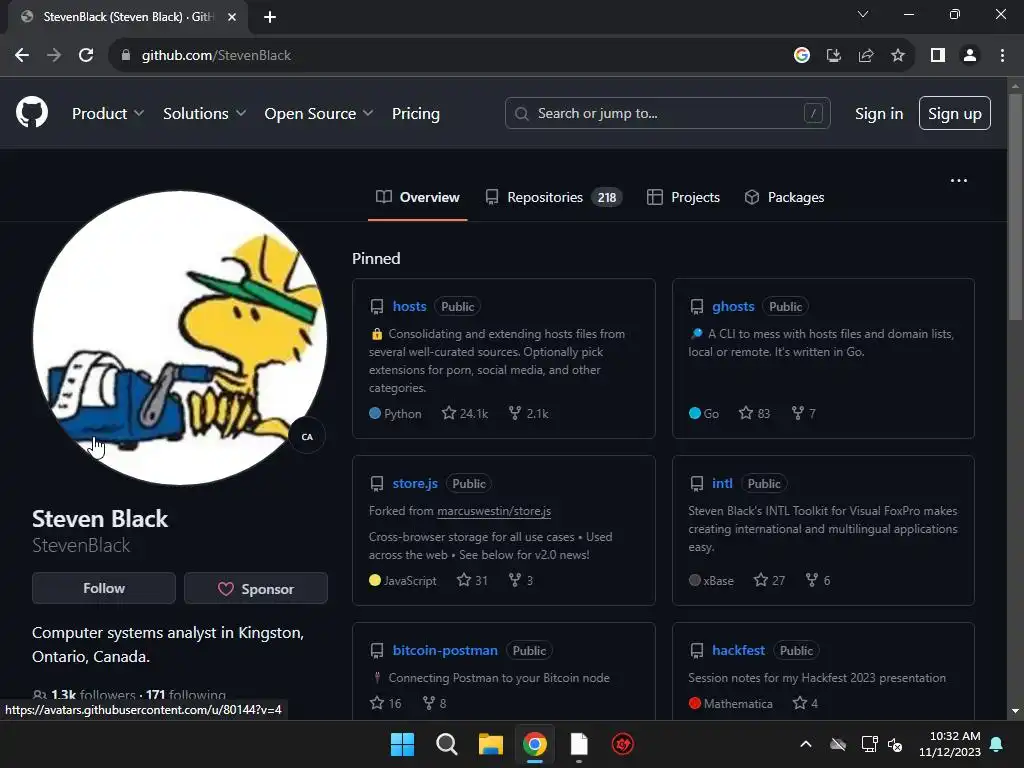Click the share page icon
The image size is (1024, 768).
tap(866, 56)
